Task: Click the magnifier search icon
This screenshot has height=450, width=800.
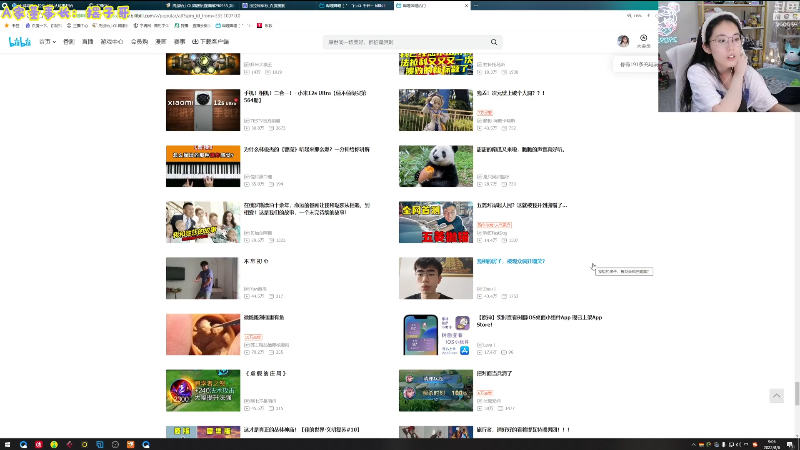Action: [x=494, y=42]
